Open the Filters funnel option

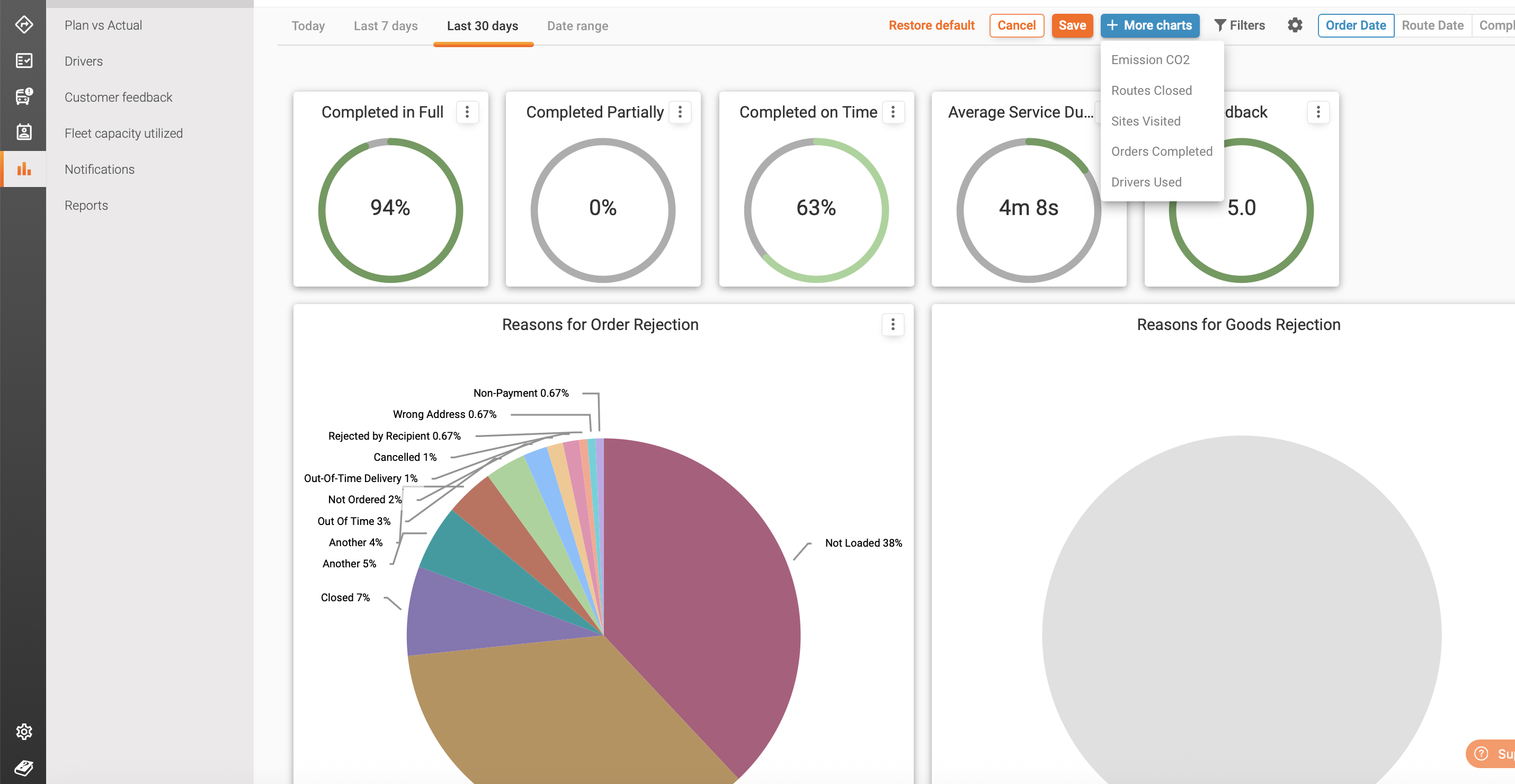pos(1239,25)
